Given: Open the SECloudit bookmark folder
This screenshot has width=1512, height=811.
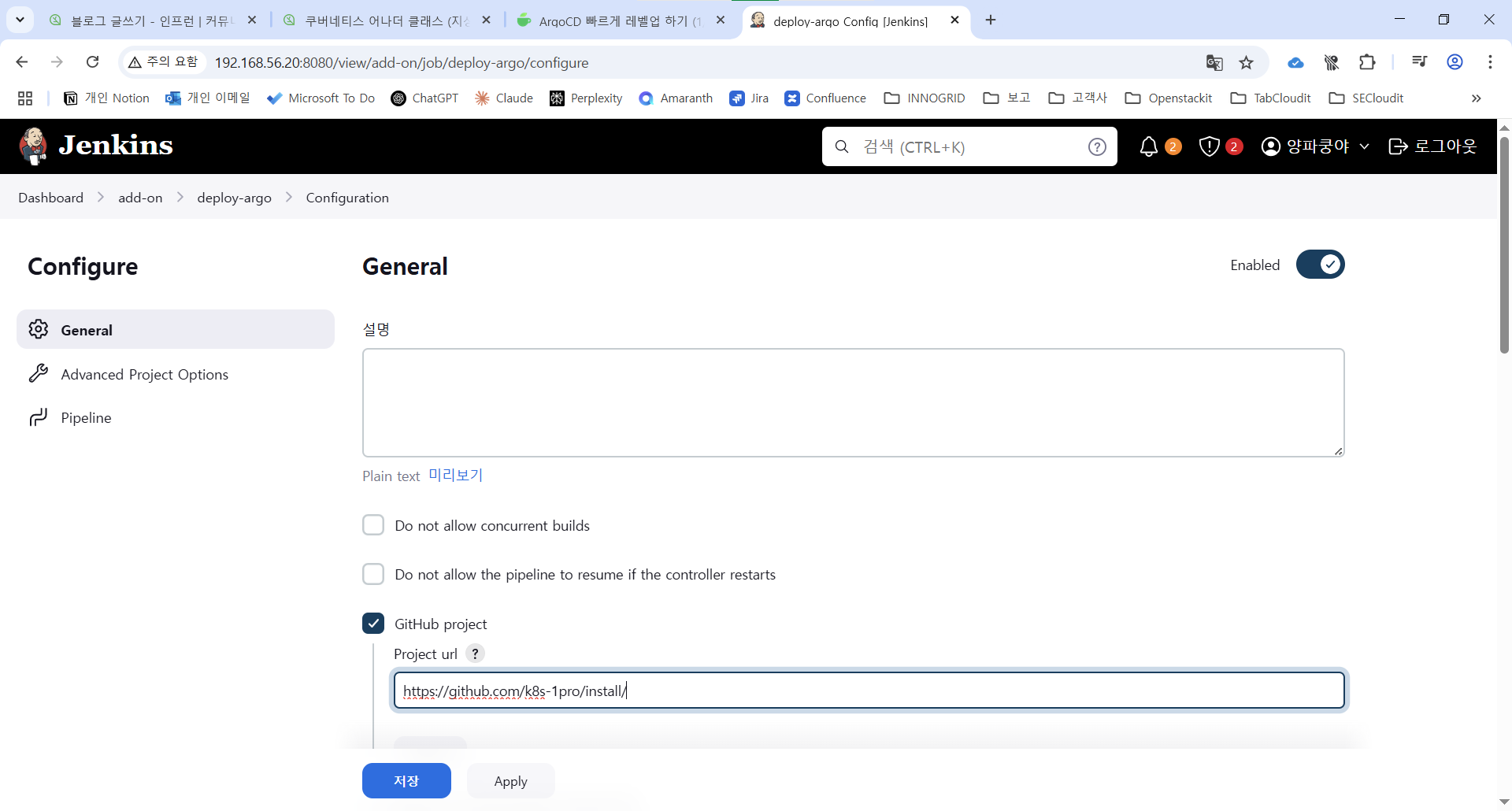Looking at the screenshot, I should (1366, 98).
